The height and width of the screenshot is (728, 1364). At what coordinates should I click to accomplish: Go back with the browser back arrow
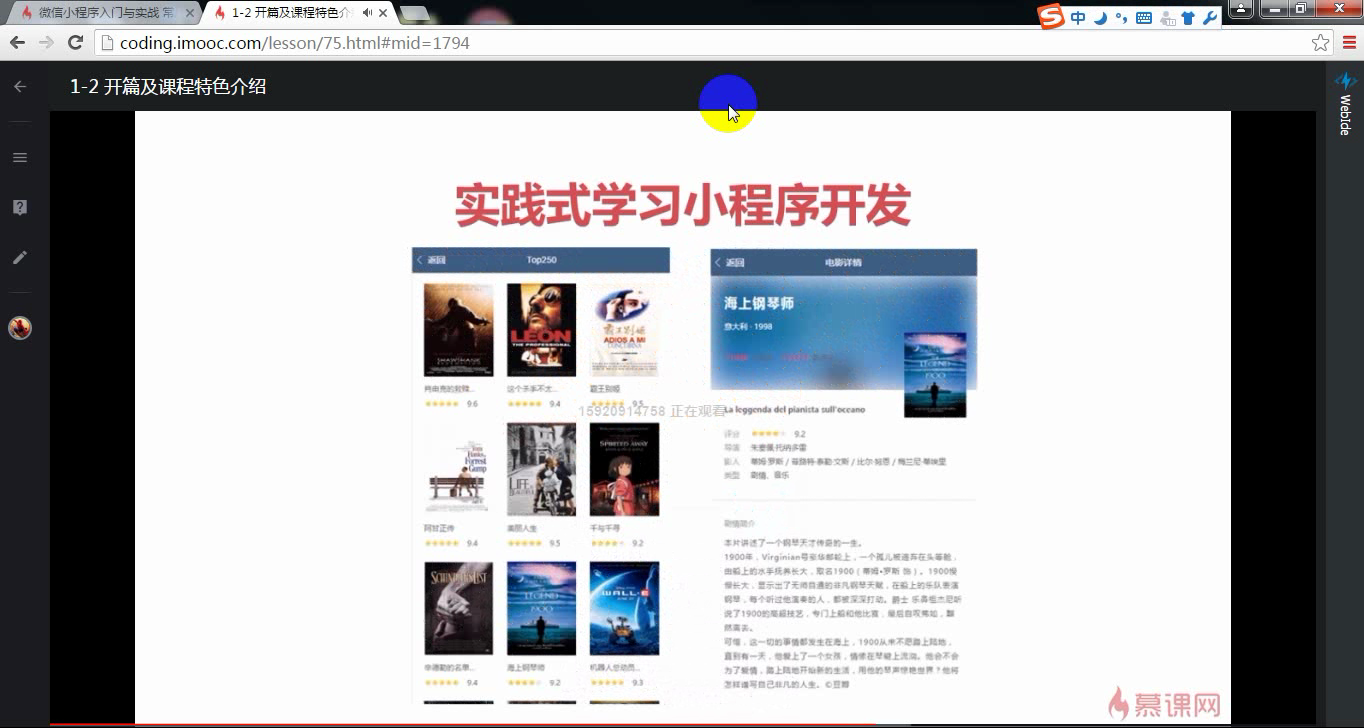coord(17,43)
